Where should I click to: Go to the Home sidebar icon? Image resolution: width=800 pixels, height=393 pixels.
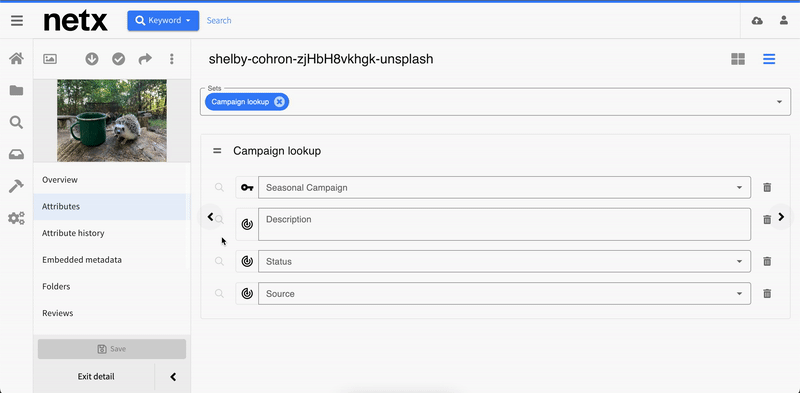click(x=16, y=58)
